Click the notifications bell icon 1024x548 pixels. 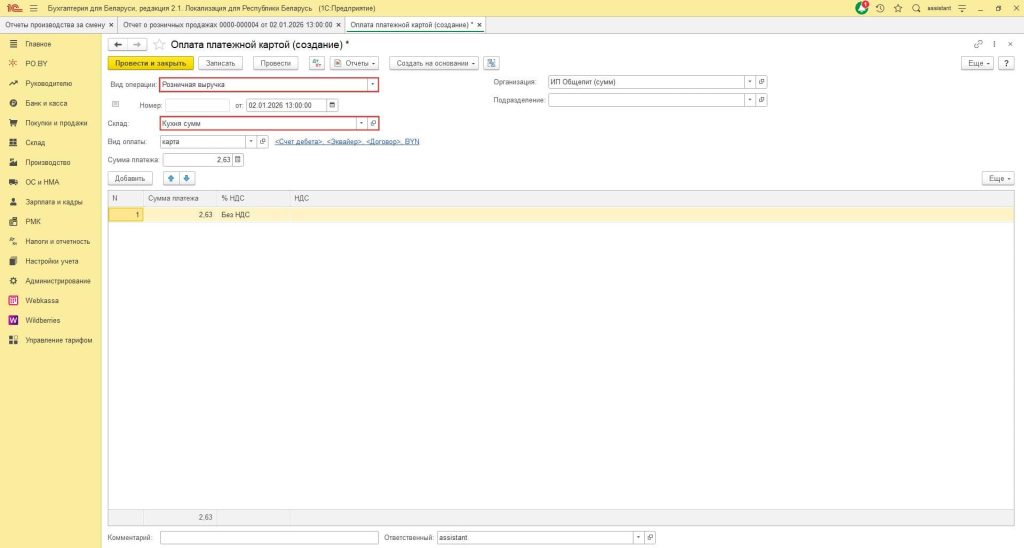click(862, 8)
